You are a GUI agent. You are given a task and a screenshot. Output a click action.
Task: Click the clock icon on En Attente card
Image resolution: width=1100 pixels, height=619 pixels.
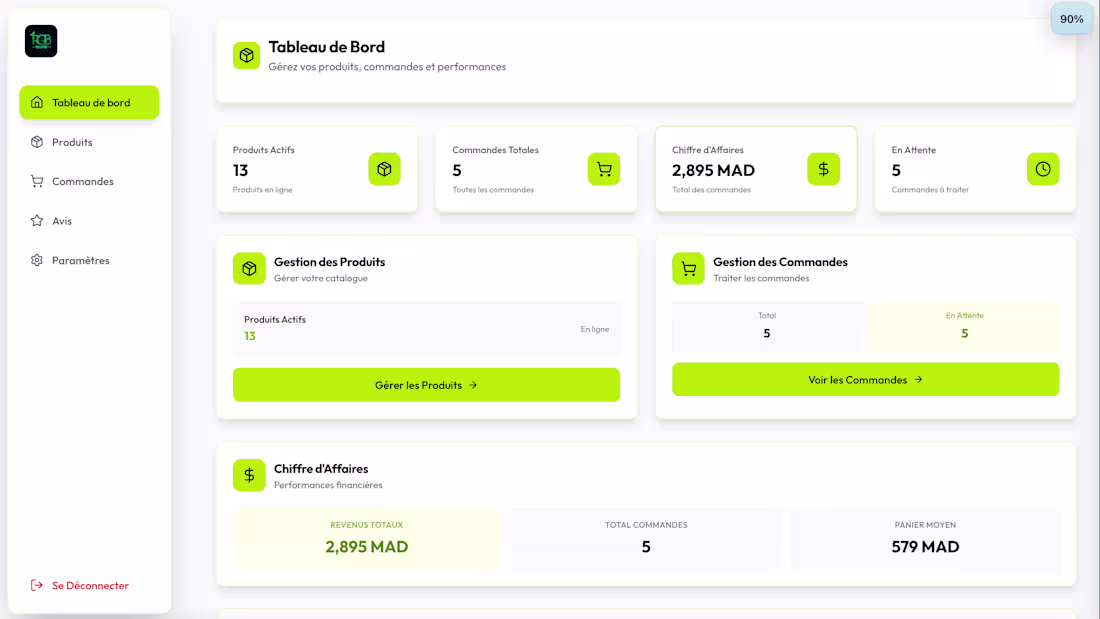pyautogui.click(x=1043, y=169)
